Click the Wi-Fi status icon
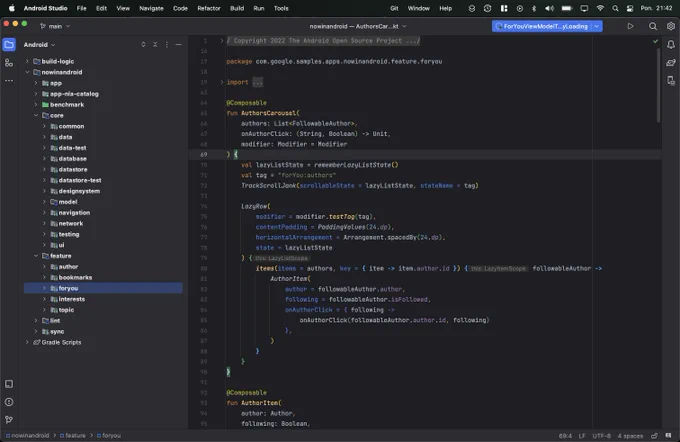This screenshot has width=680, height=442. tap(600, 8)
